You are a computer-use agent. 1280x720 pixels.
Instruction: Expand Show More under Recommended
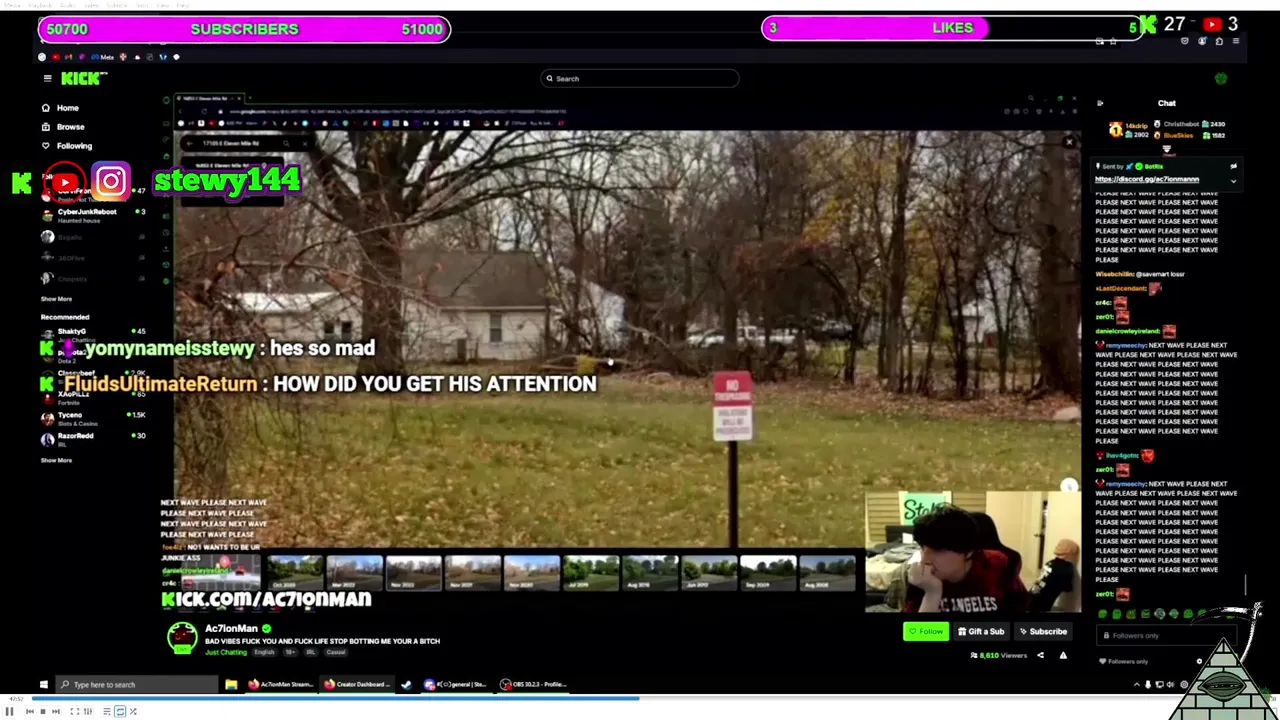tap(56, 460)
